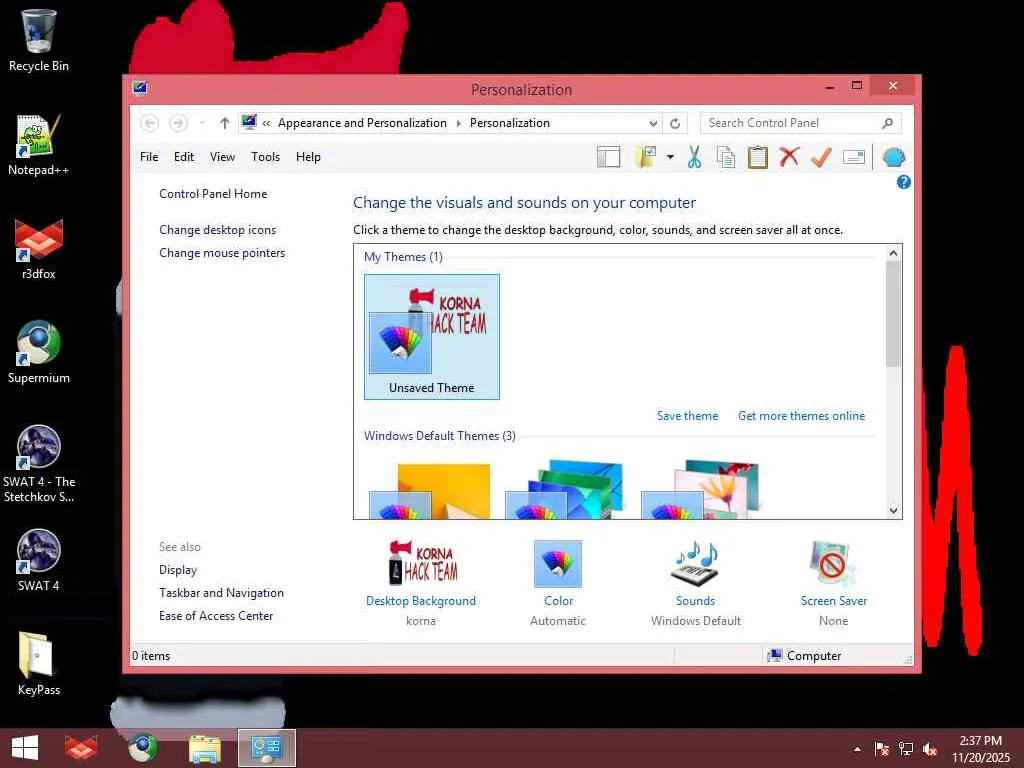Click the Save theme link

[x=687, y=416]
